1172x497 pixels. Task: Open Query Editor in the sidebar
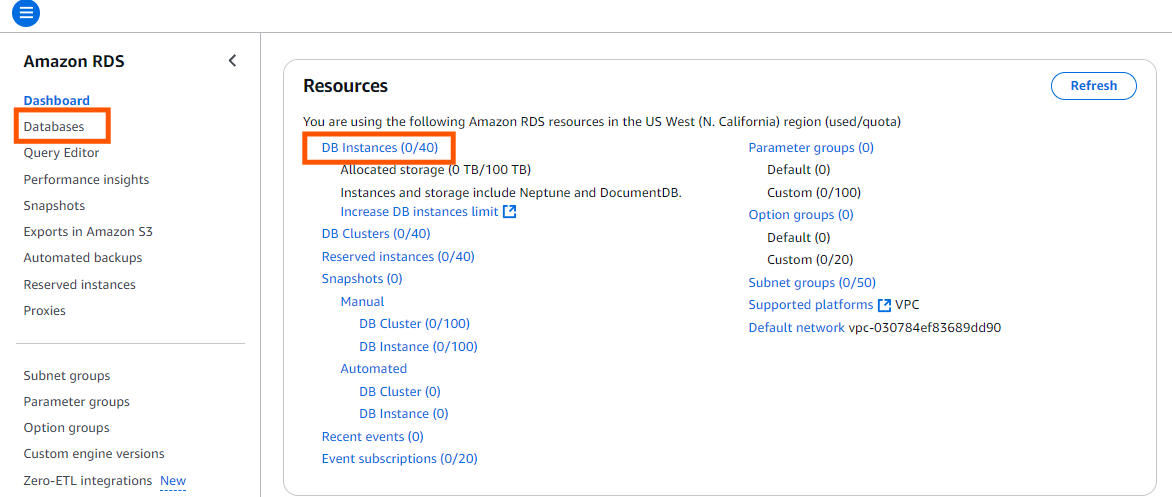tap(61, 153)
